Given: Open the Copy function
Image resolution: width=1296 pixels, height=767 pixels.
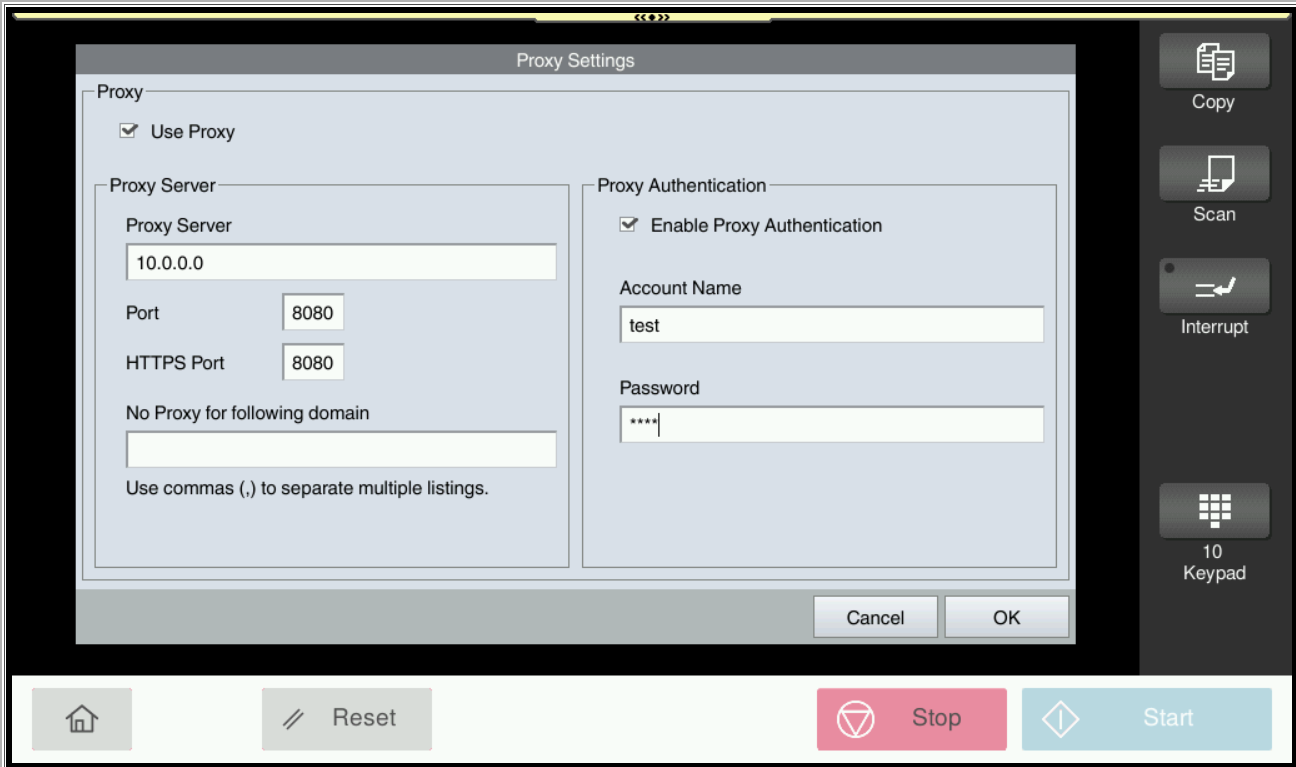Looking at the screenshot, I should point(1213,62).
